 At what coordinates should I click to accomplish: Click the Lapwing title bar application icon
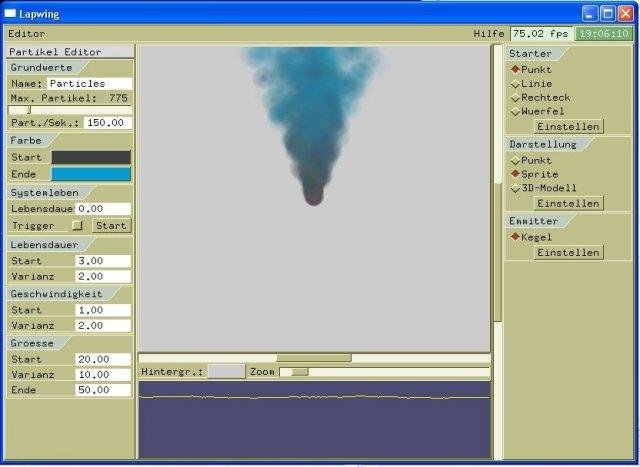click(11, 13)
